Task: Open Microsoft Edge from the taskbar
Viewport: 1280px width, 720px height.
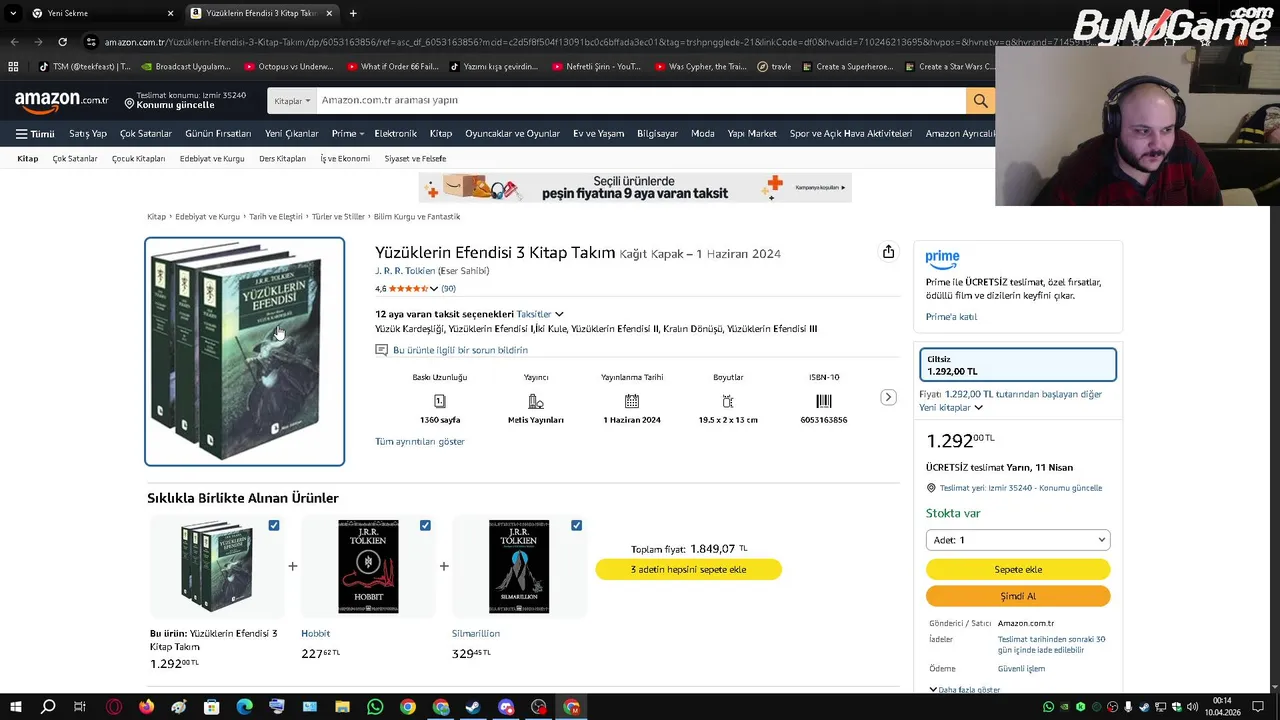Action: click(x=244, y=707)
